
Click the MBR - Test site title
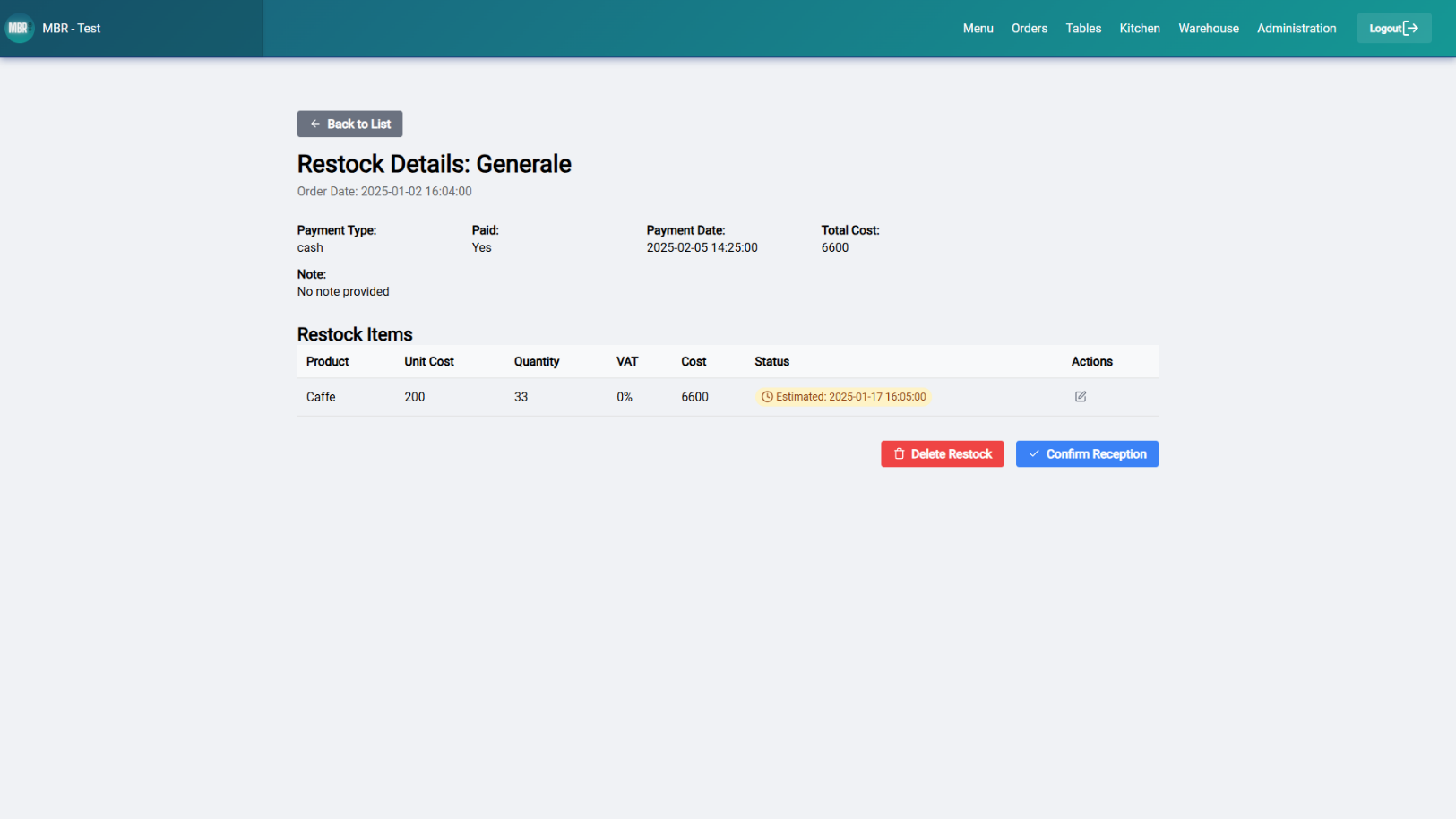pyautogui.click(x=72, y=28)
